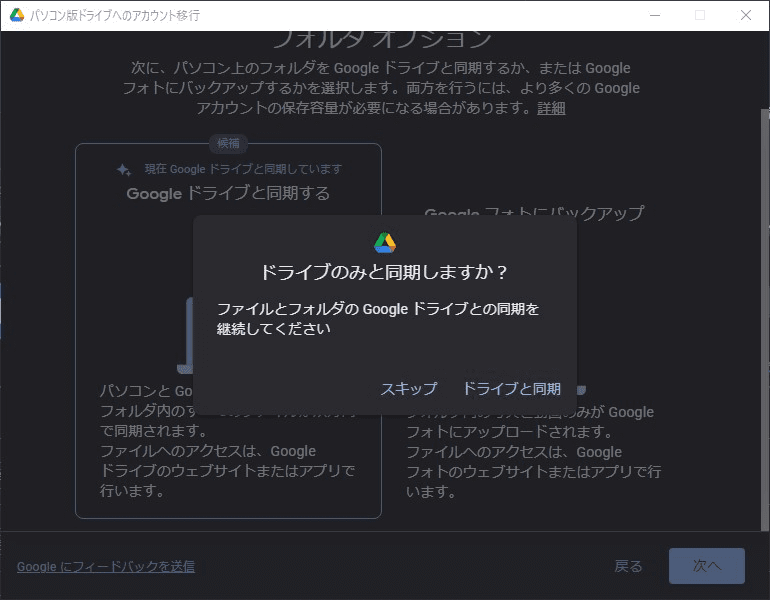
Task: Confirm with ドライブと同期 button
Action: (512, 389)
